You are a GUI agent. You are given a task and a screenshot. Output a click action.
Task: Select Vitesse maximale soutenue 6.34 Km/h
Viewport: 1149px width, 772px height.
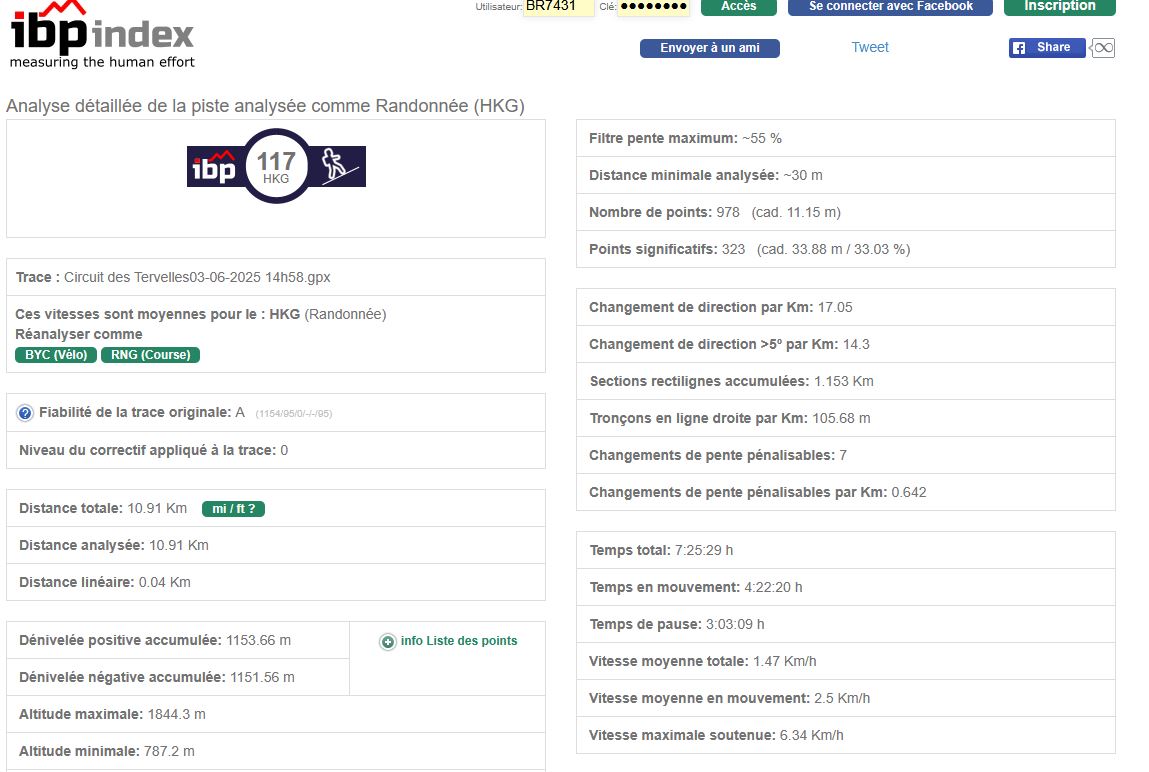pos(716,735)
